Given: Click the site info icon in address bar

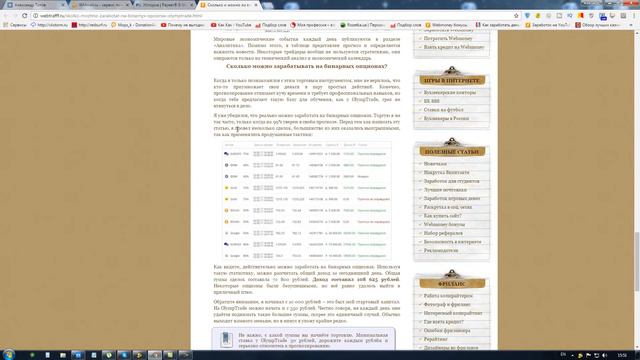Looking at the screenshot, I should coord(36,16).
